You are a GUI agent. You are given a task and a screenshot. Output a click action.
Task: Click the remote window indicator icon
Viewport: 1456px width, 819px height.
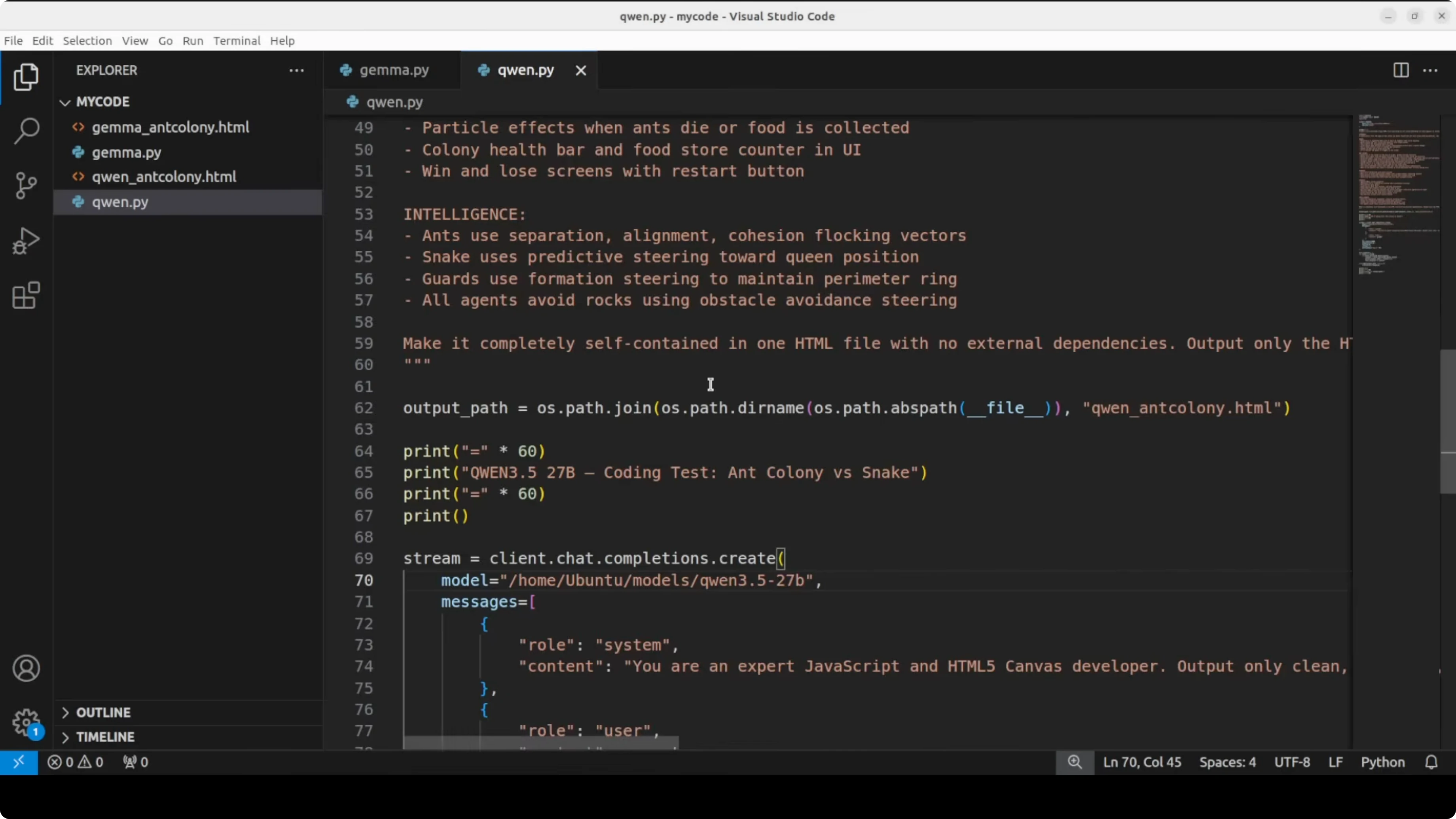click(x=19, y=762)
